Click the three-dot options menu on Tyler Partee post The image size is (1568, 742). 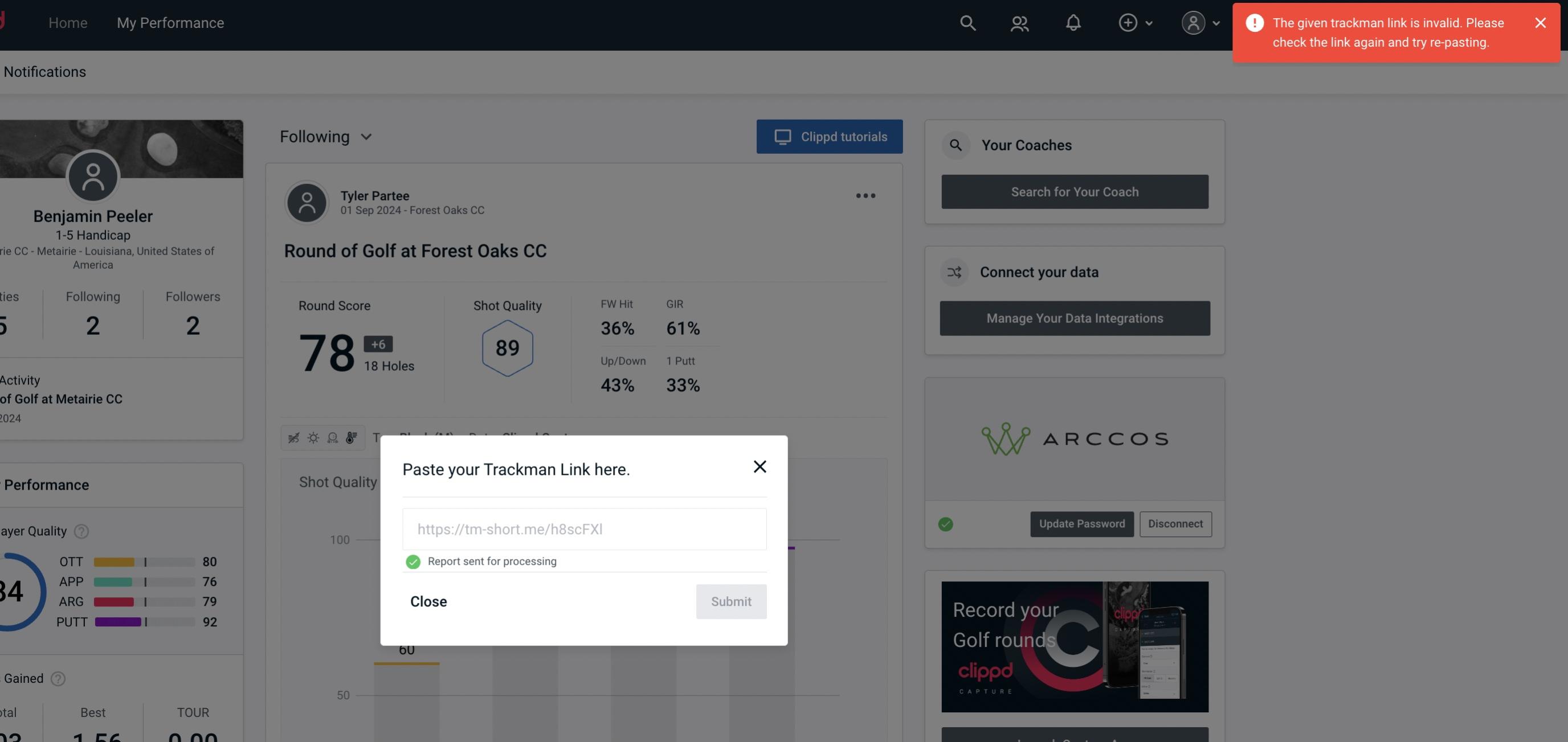[866, 196]
